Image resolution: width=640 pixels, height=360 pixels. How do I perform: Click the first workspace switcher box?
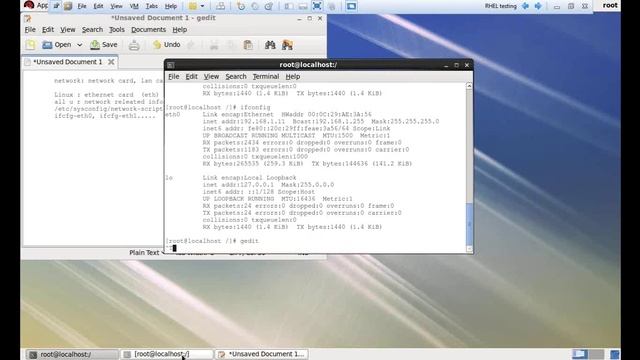coord(580,354)
